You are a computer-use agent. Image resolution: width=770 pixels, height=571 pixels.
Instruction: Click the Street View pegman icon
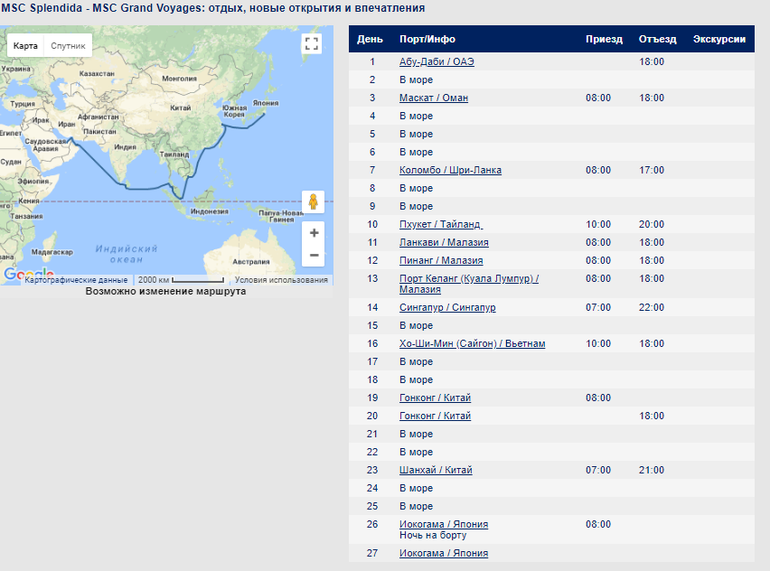tap(314, 201)
